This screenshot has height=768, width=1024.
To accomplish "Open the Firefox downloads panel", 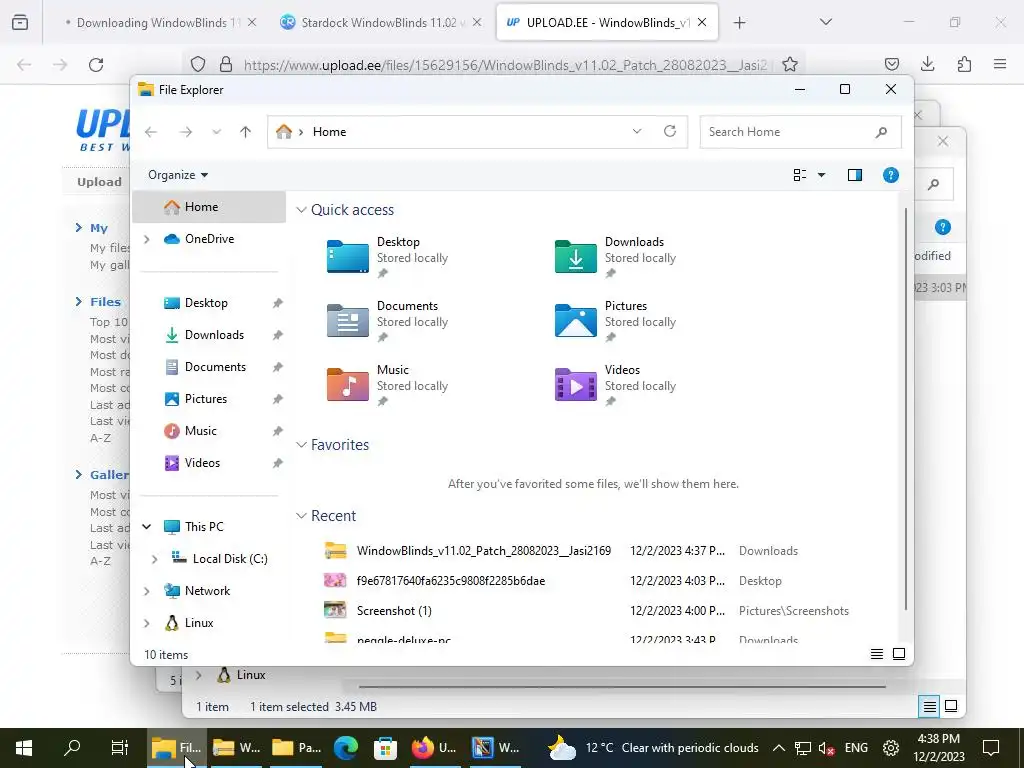I will point(928,64).
